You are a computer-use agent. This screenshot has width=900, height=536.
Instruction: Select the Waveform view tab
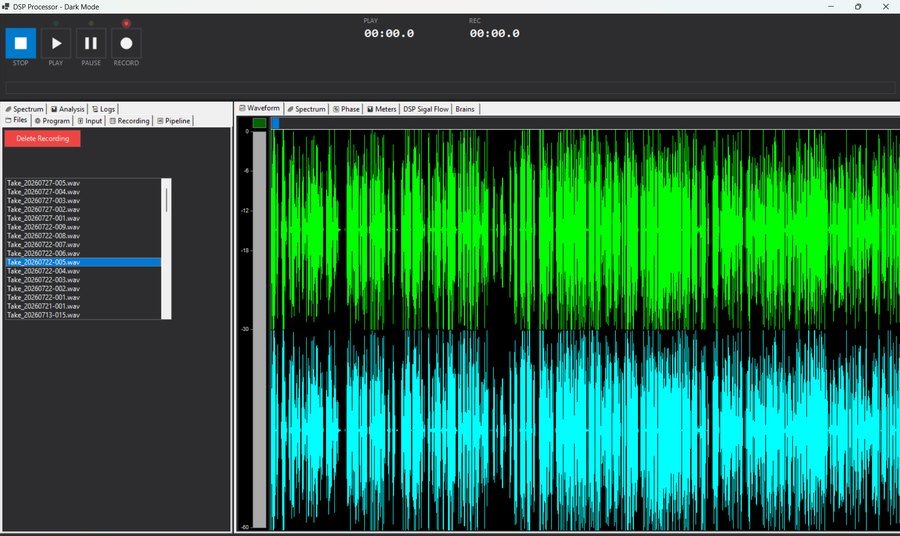click(259, 108)
